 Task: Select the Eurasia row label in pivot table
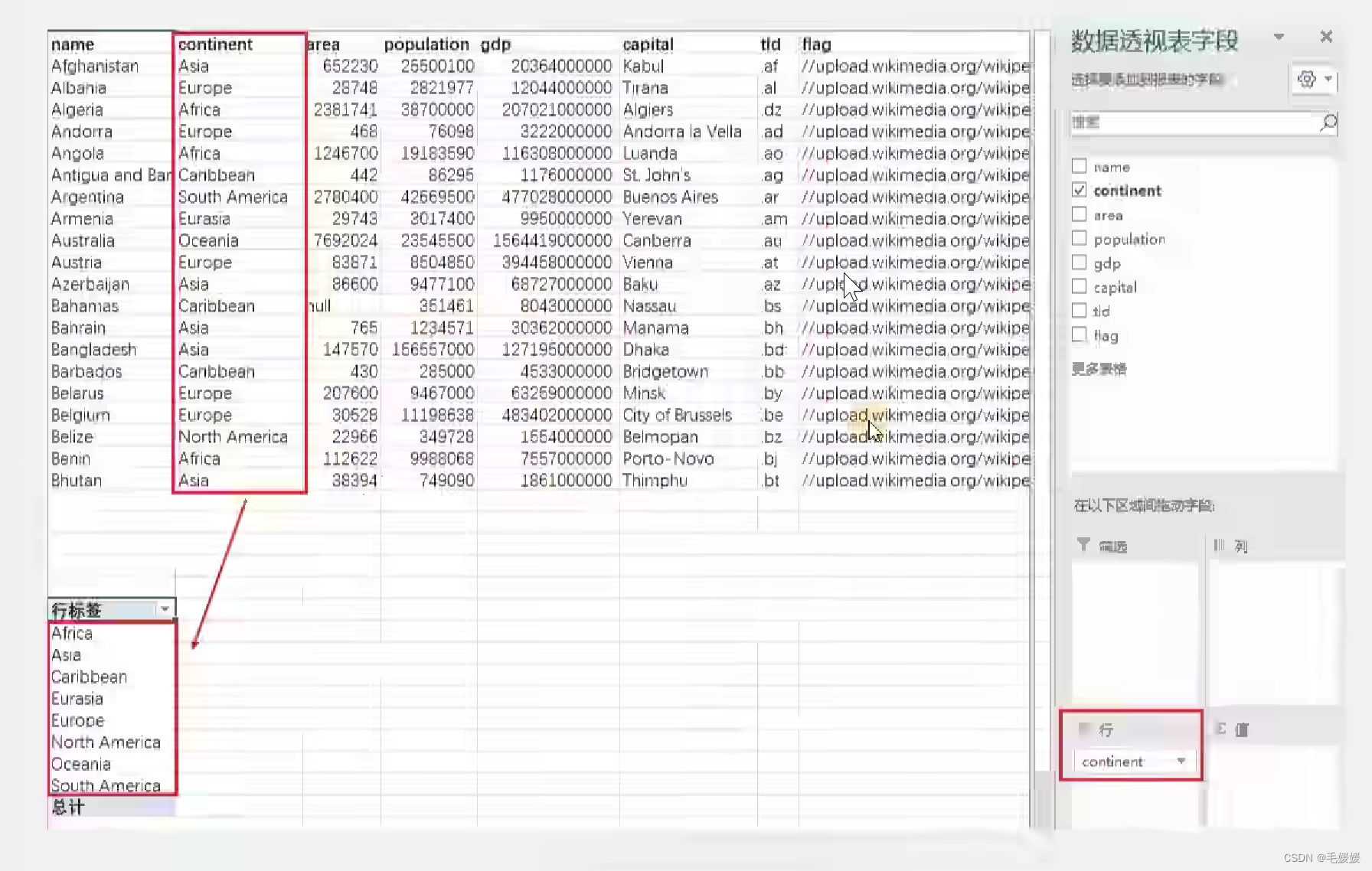pos(77,699)
